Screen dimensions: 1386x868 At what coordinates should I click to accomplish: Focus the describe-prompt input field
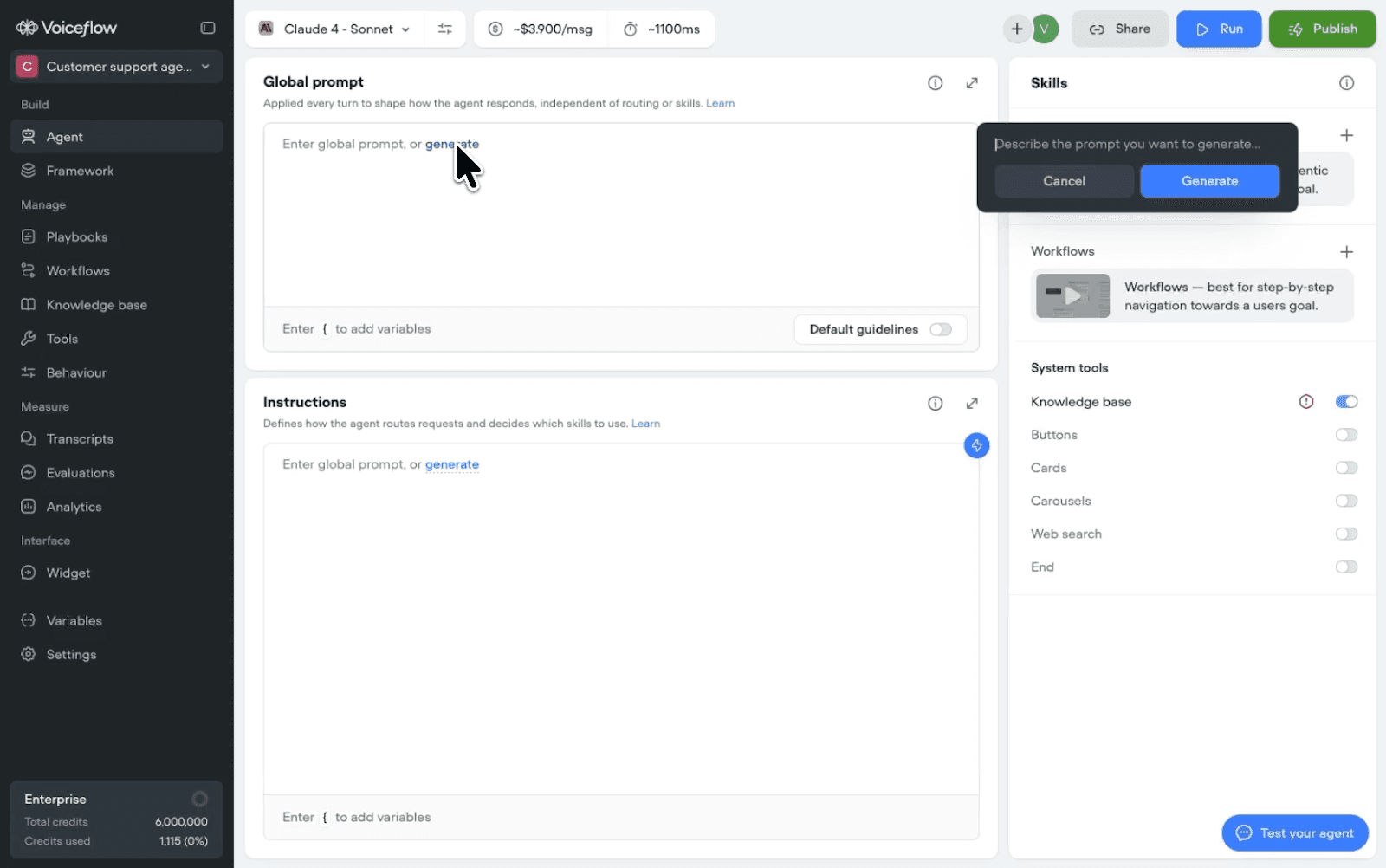coord(1137,144)
